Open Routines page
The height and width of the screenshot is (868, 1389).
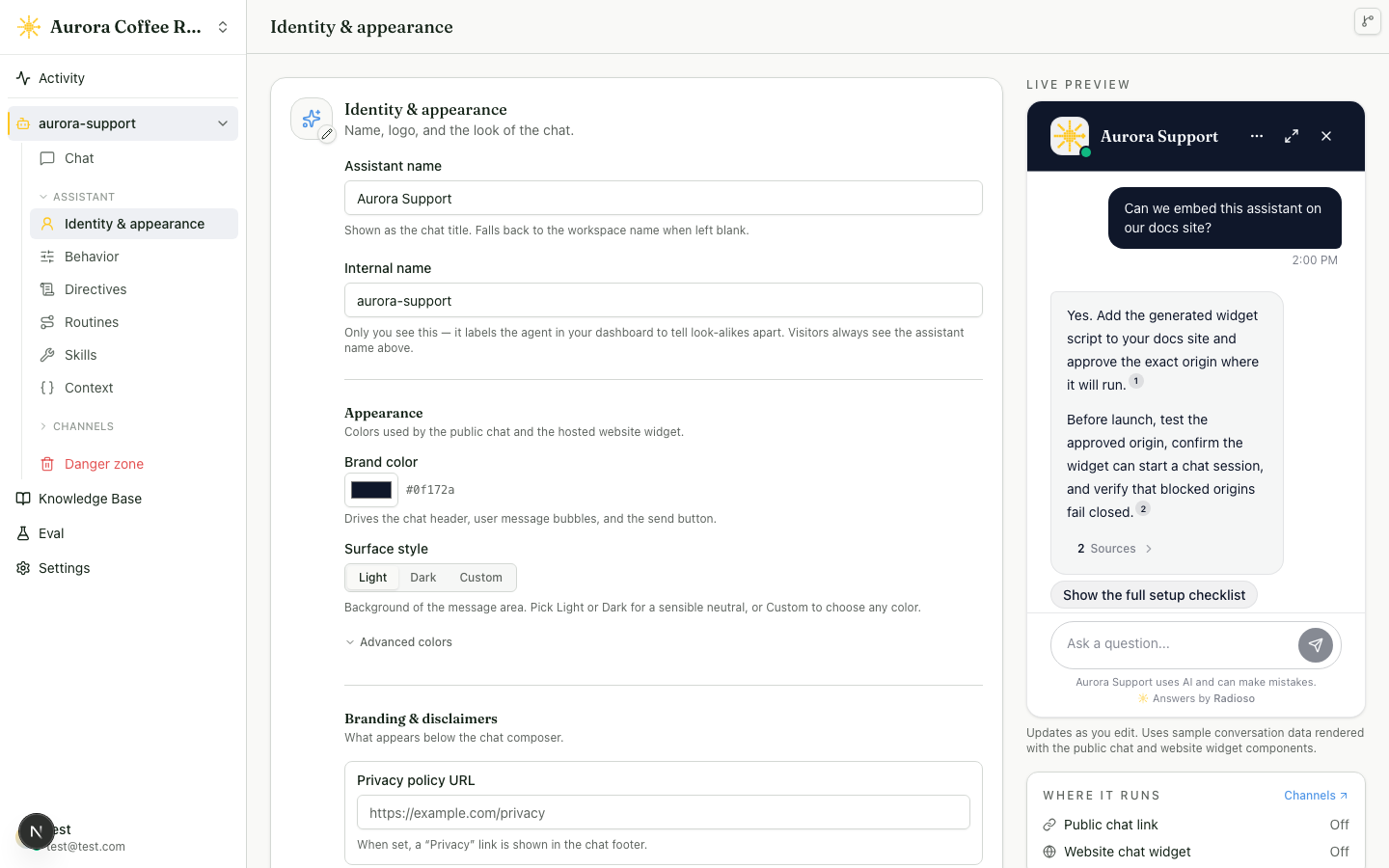[134, 322]
